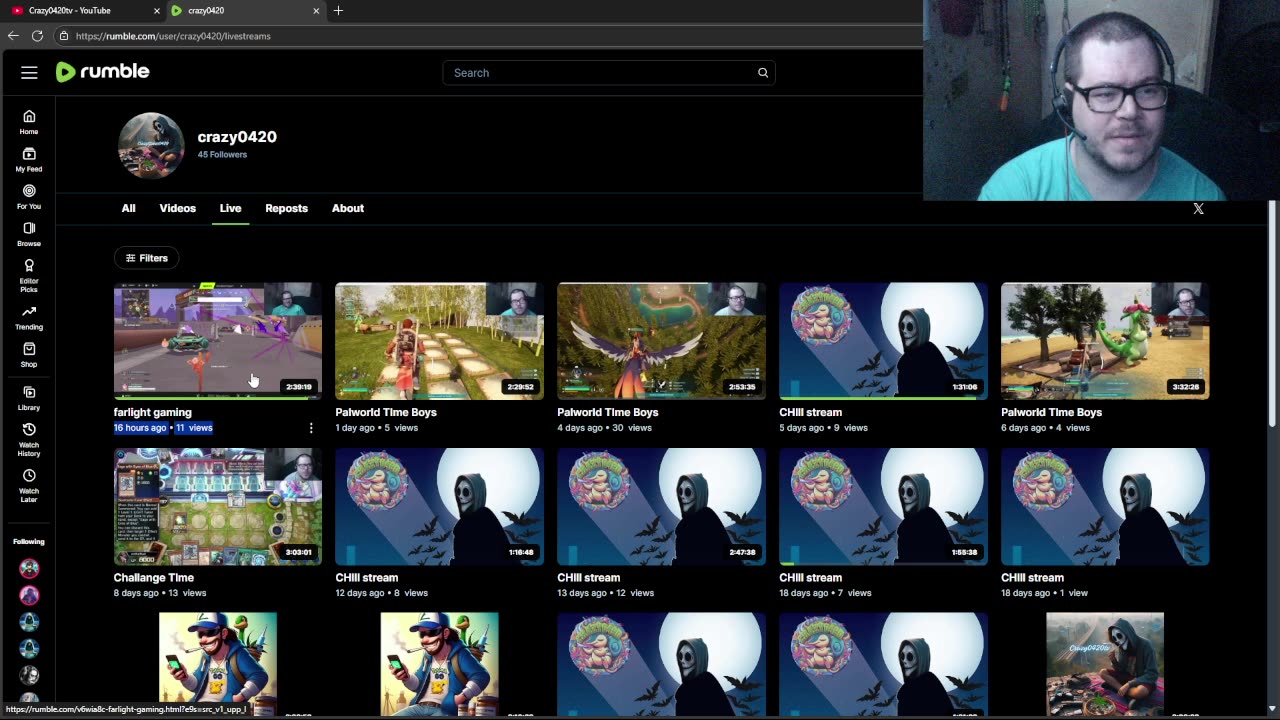Open Browse in the sidebar
The width and height of the screenshot is (1280, 720).
click(29, 235)
